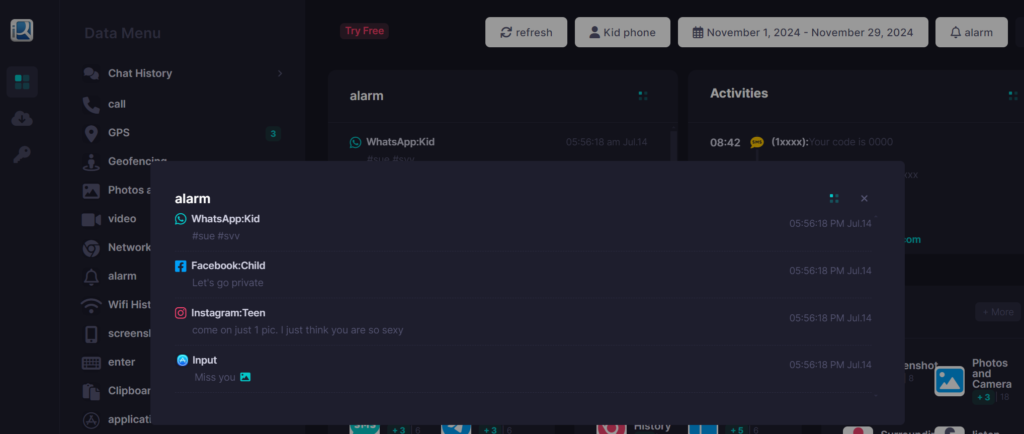
Task: Click the GPS badge showing 3
Action: [273, 134]
